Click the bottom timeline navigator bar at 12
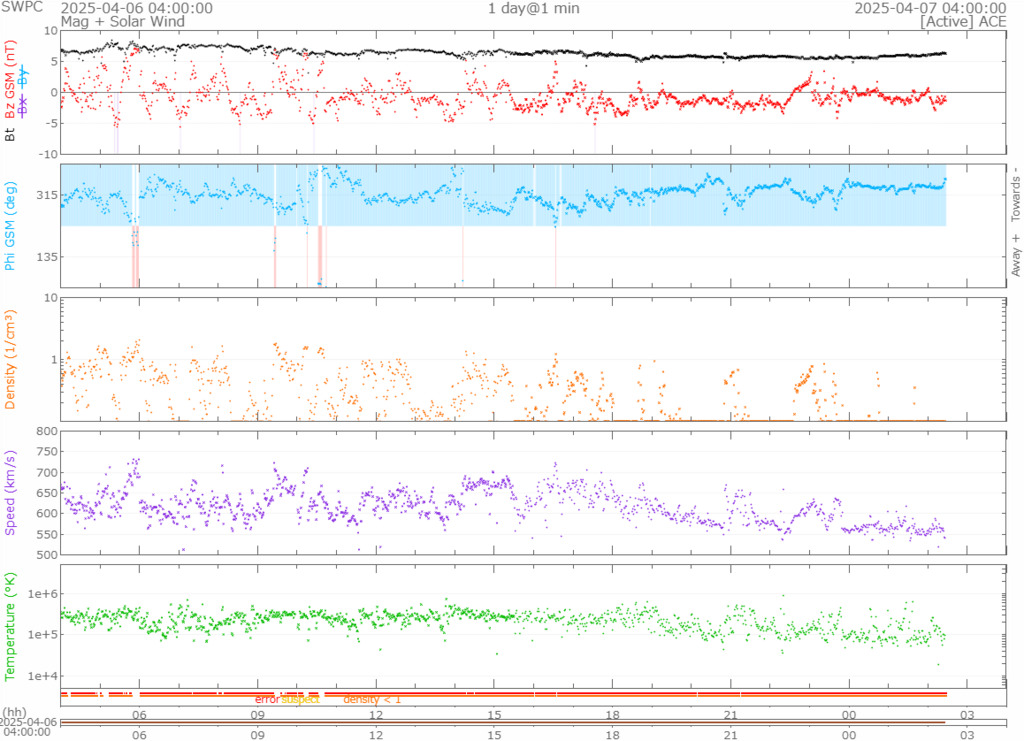The image size is (1024, 741). coord(377,725)
